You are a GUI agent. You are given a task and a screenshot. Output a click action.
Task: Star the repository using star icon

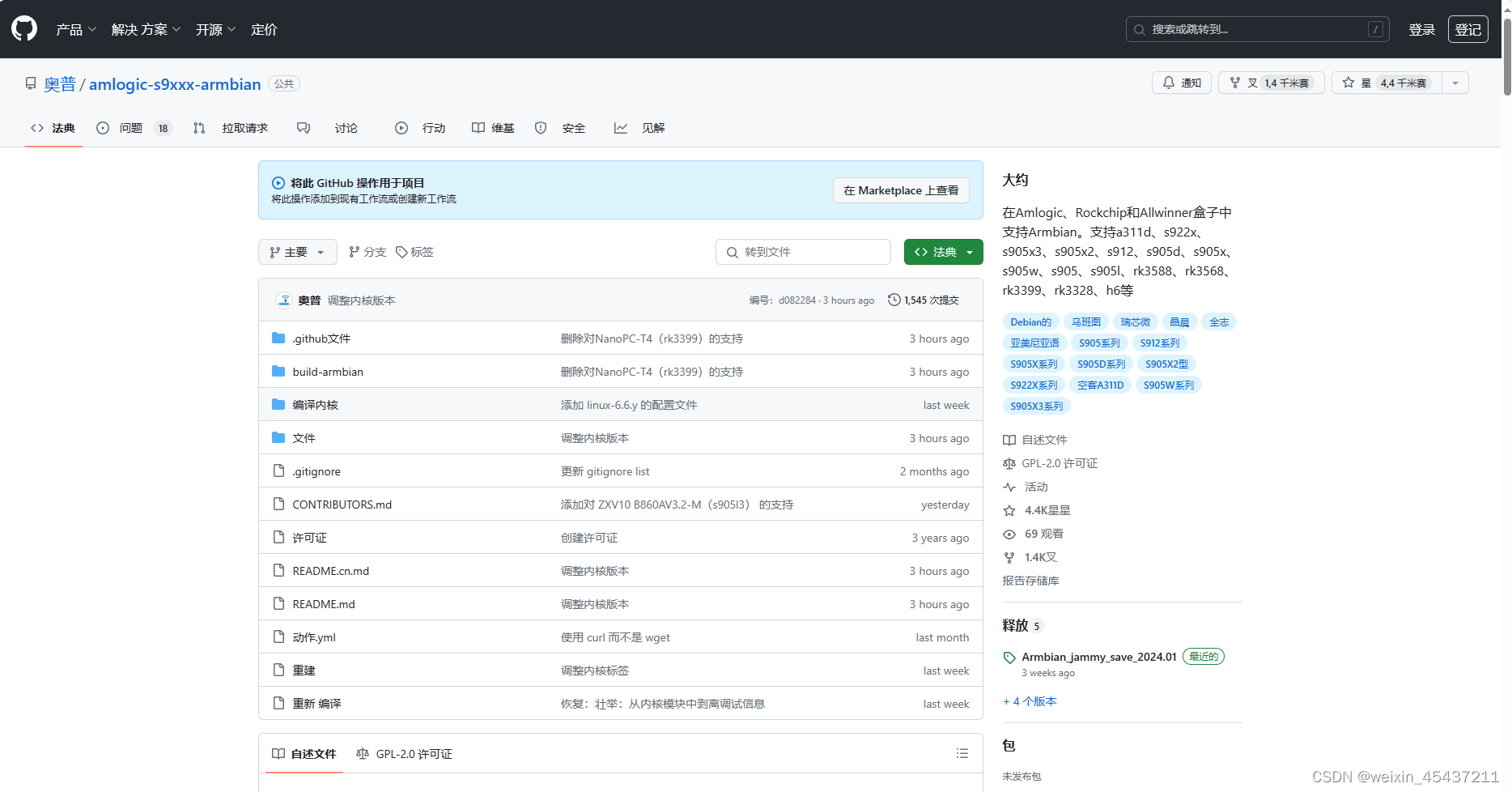click(x=1348, y=83)
